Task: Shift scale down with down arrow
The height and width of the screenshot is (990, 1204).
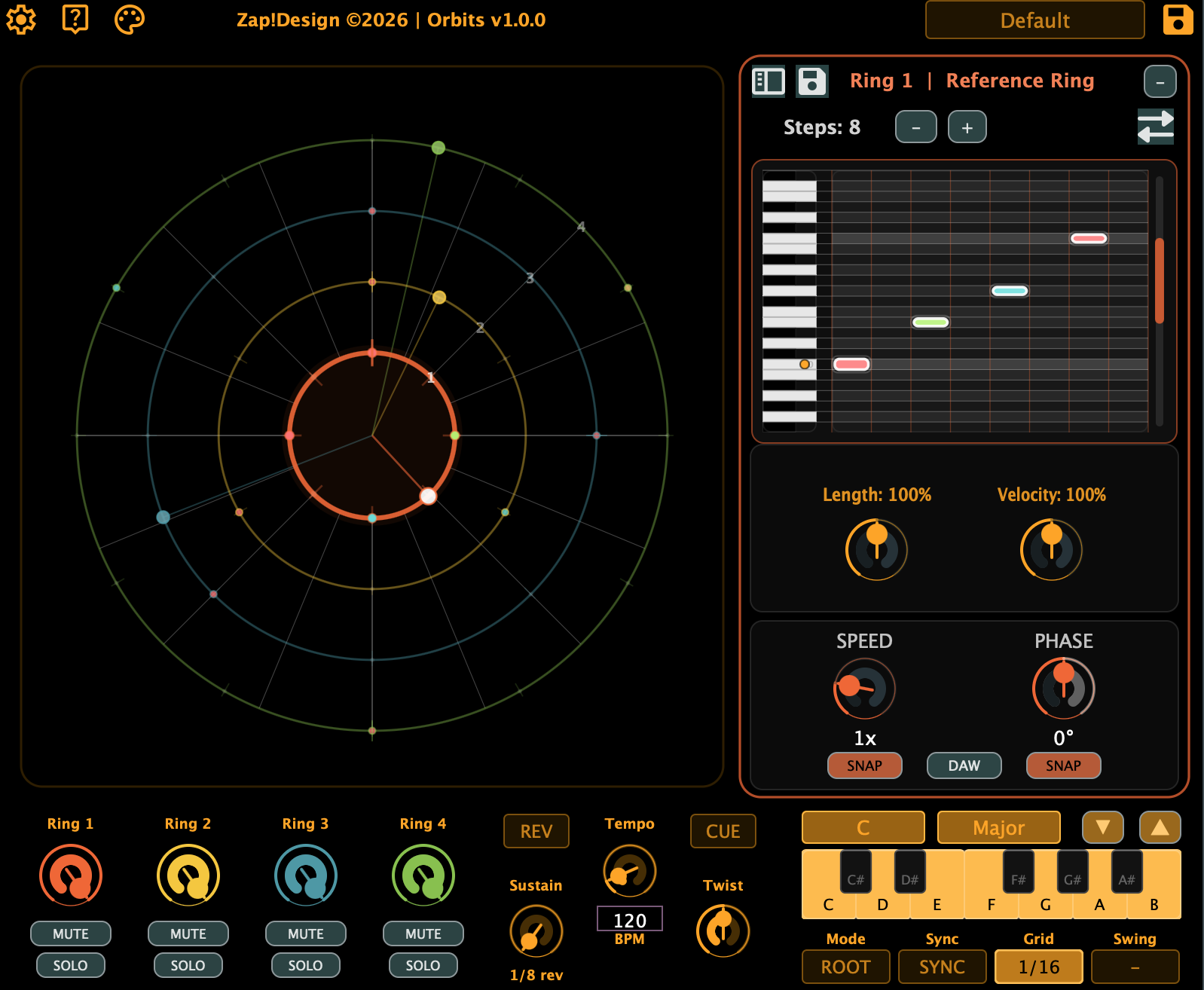Action: coord(1103,827)
